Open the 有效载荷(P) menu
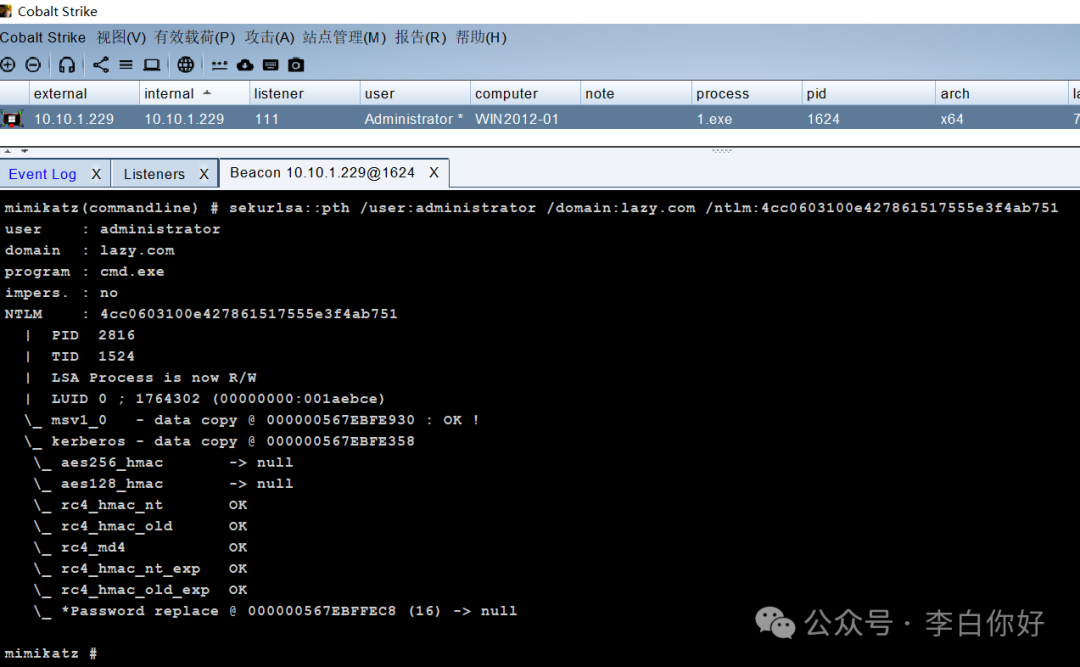This screenshot has width=1080, height=667. click(194, 37)
